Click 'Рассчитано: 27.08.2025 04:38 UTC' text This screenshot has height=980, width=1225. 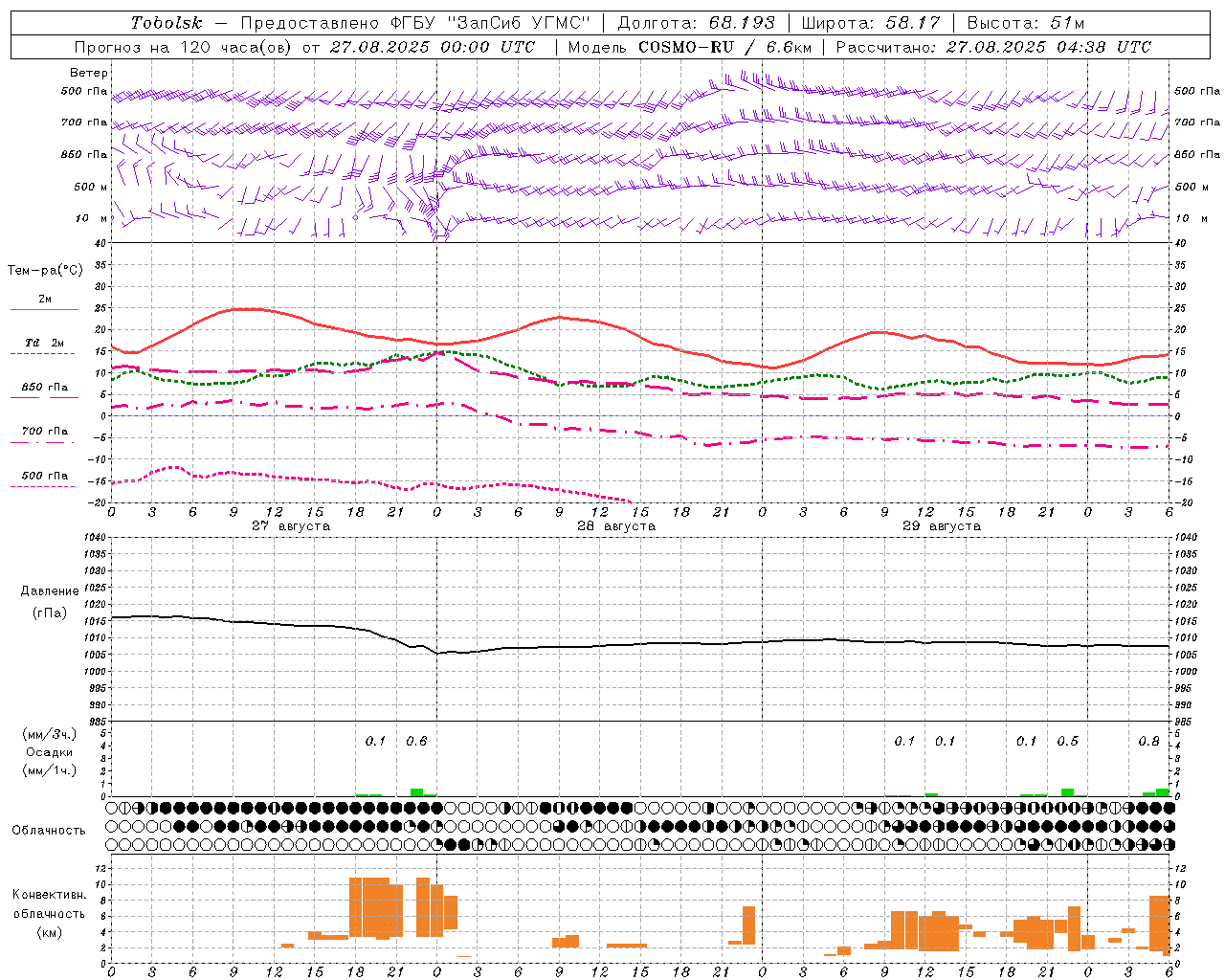[x=993, y=47]
